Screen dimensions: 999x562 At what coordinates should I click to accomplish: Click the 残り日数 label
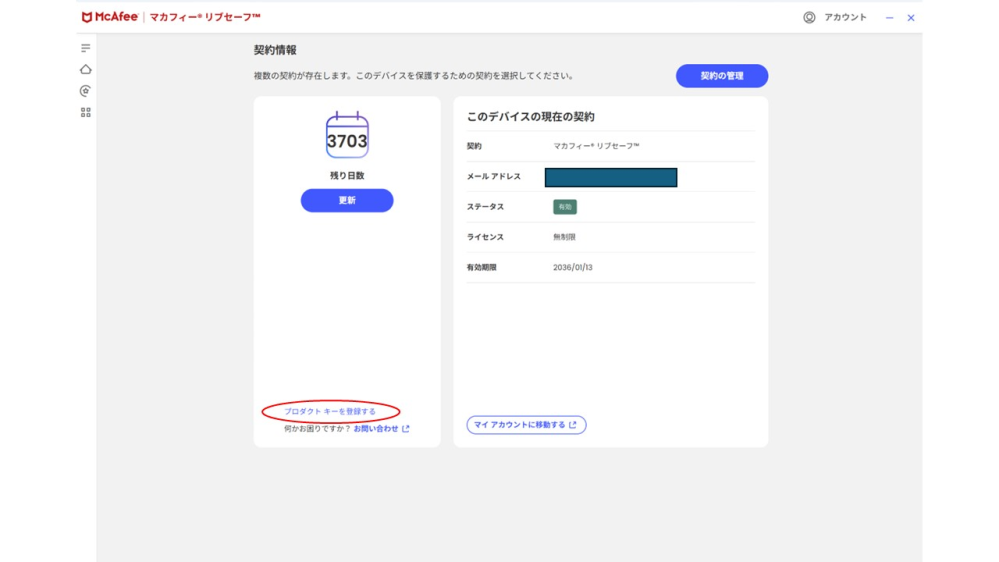(347, 175)
